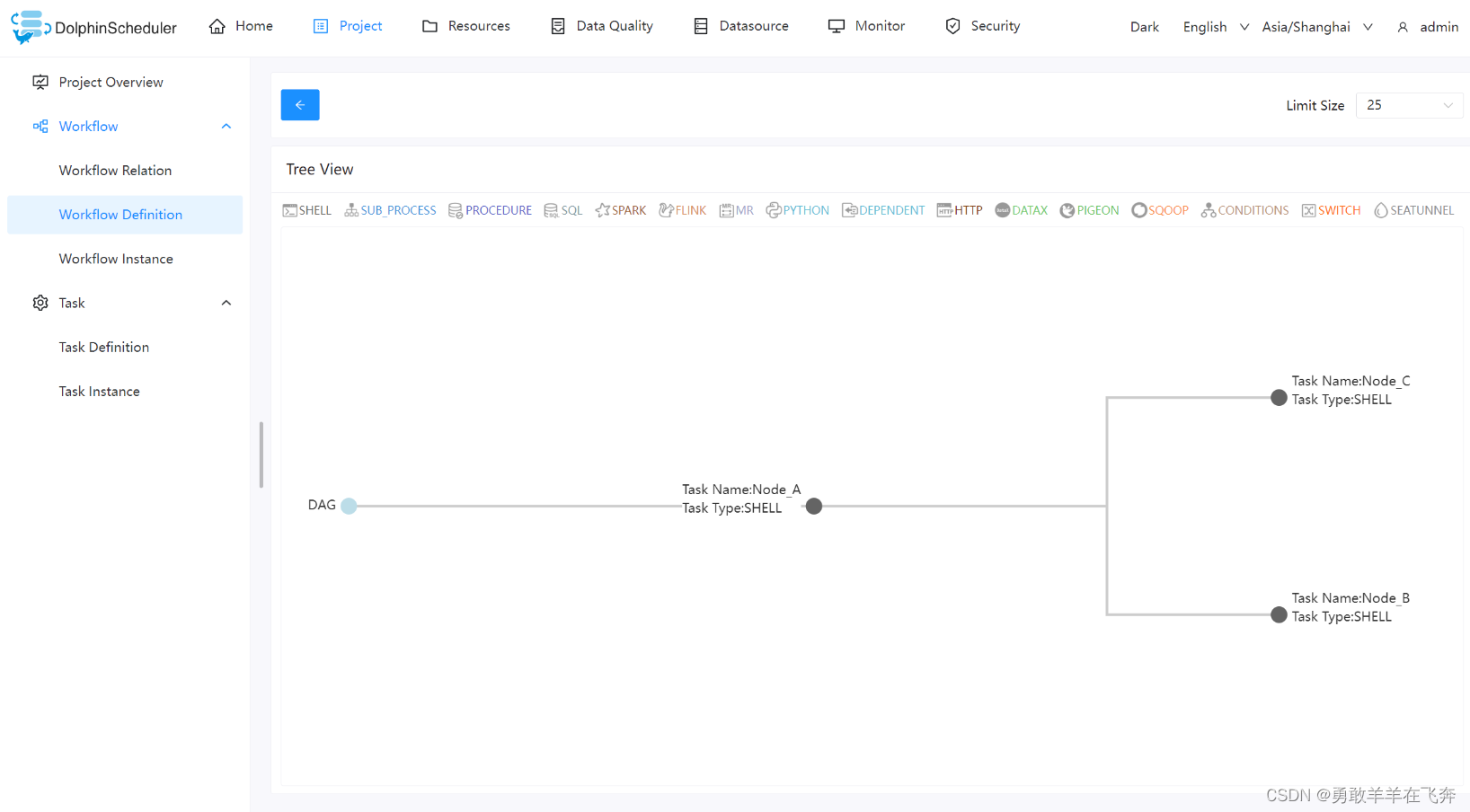Open Workflow Instance in the sidebar

coord(116,259)
